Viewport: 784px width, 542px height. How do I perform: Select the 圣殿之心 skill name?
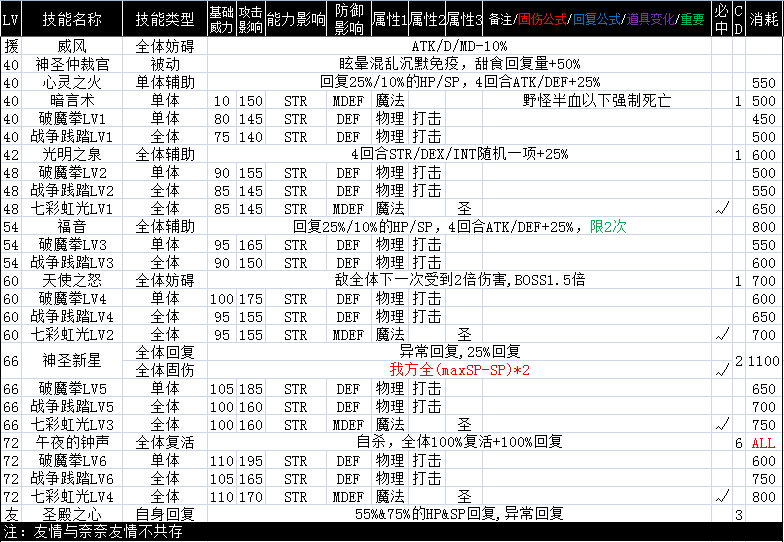[x=72, y=514]
